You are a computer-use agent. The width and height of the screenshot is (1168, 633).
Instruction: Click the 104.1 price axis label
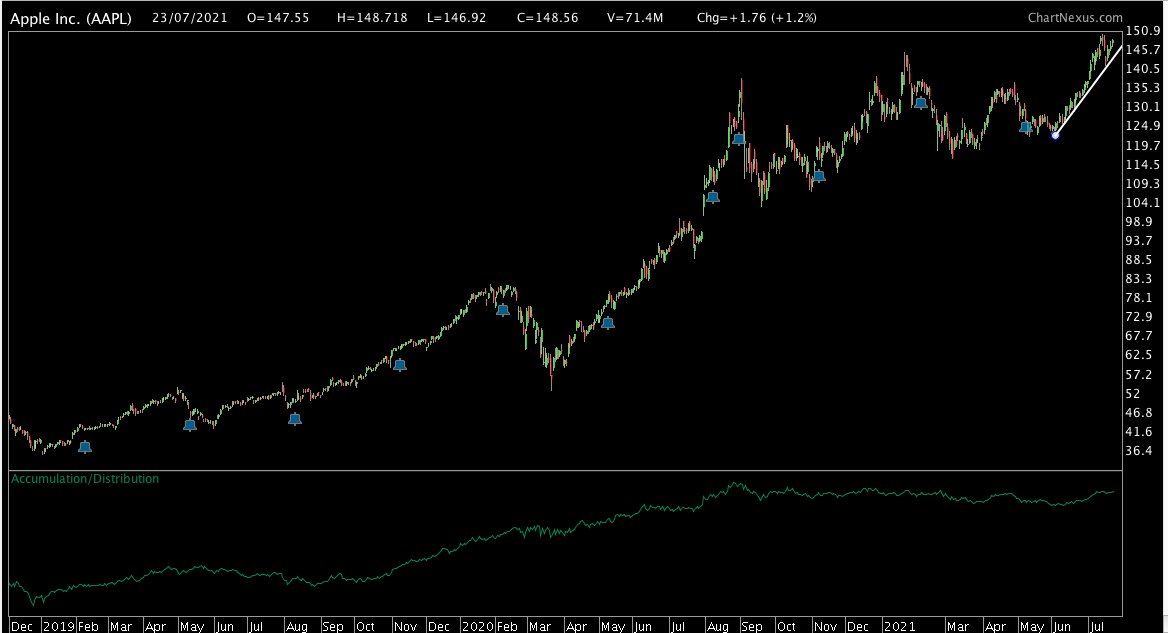pos(1143,203)
